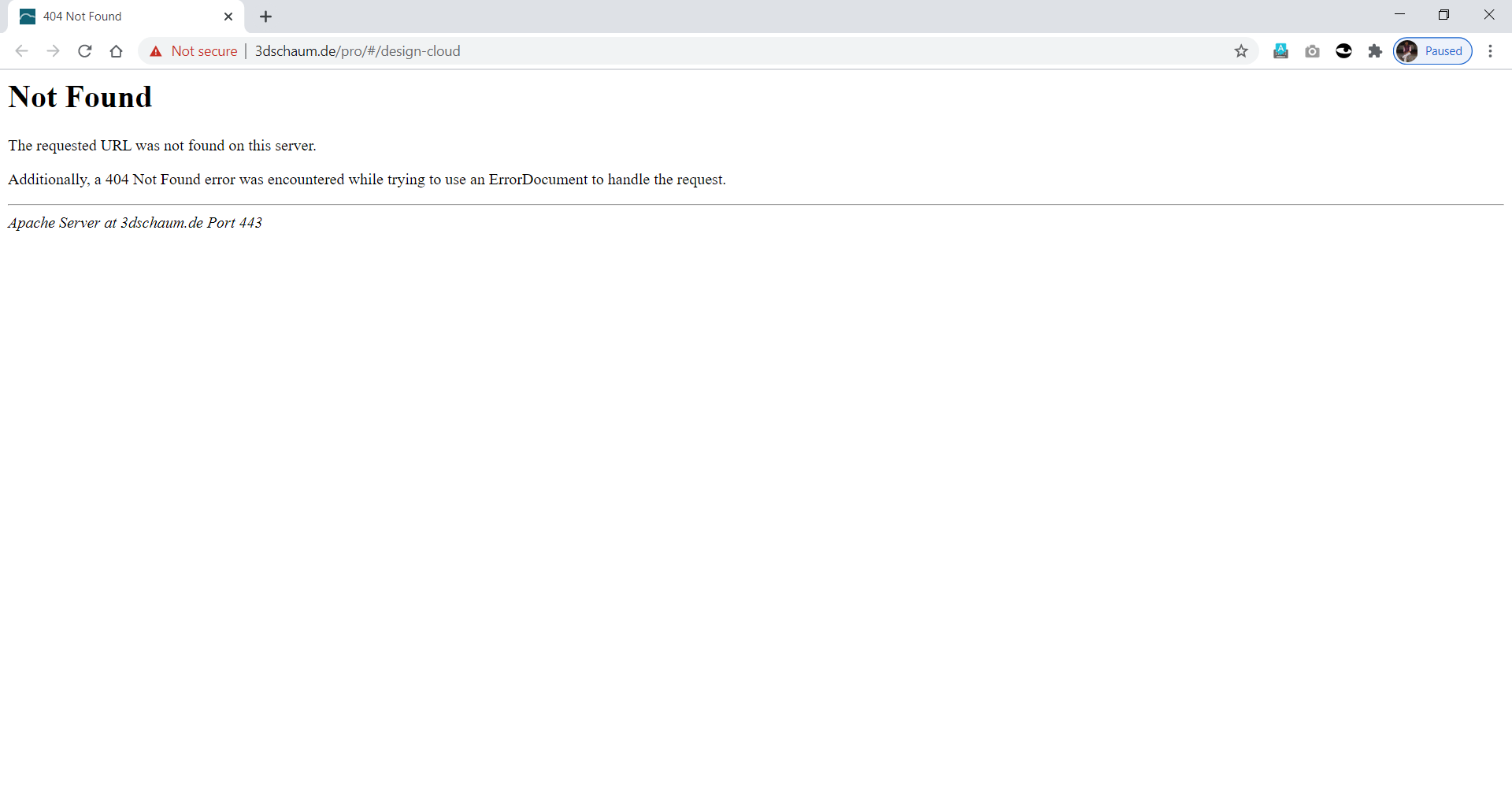Click the Not Found page heading

click(x=80, y=97)
